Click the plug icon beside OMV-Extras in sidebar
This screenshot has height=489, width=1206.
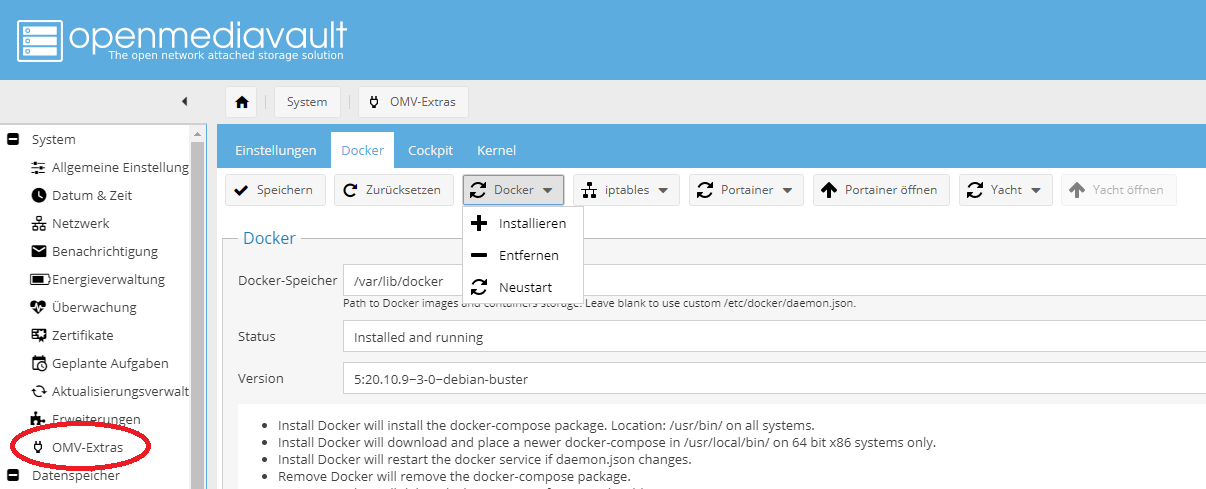pos(39,447)
